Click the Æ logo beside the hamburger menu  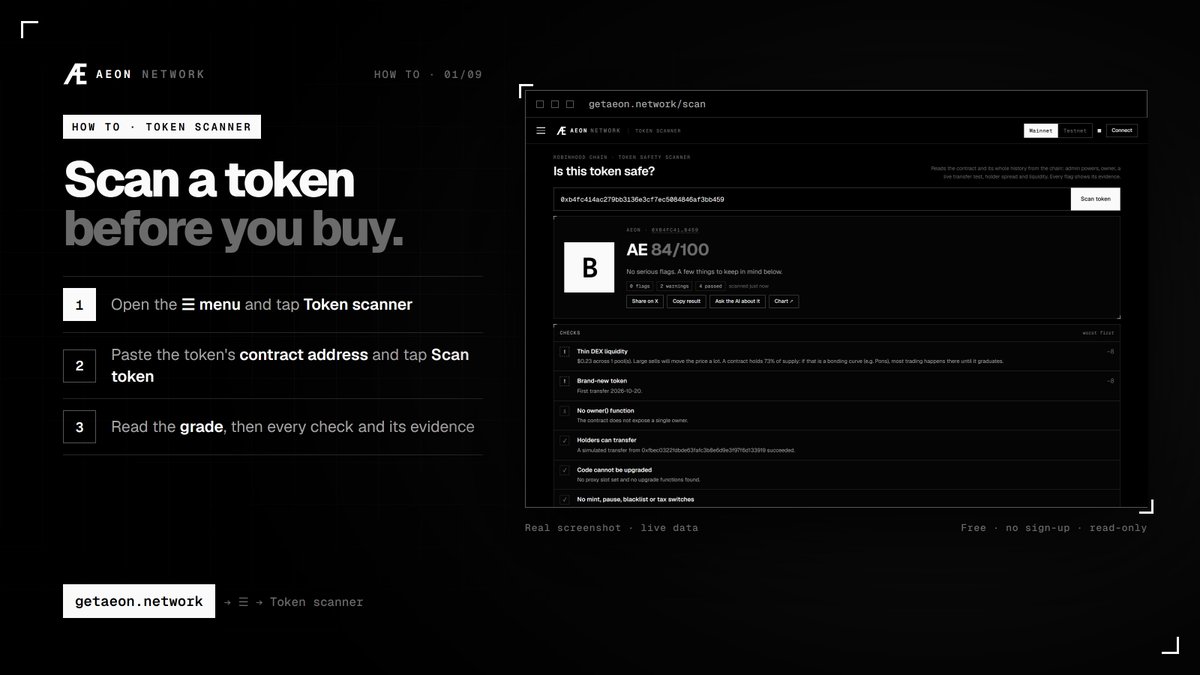tap(562, 130)
